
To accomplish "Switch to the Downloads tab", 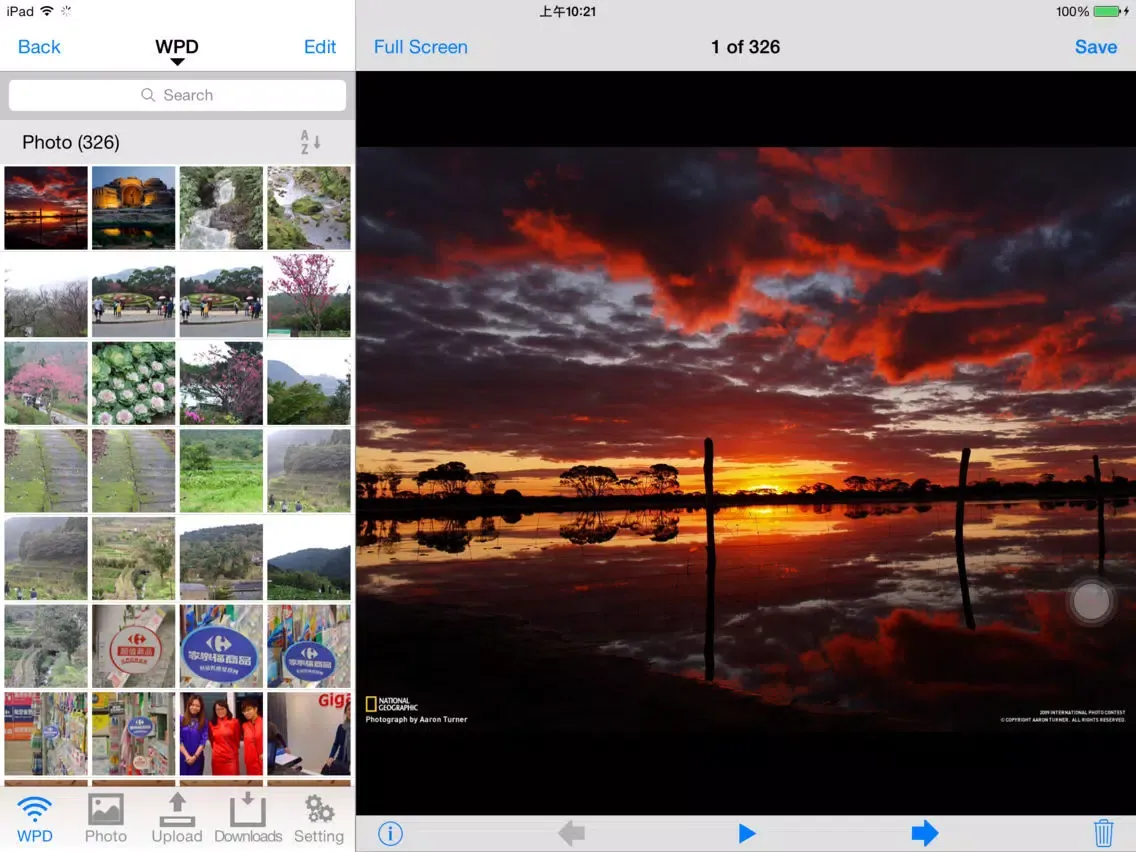I will [248, 819].
